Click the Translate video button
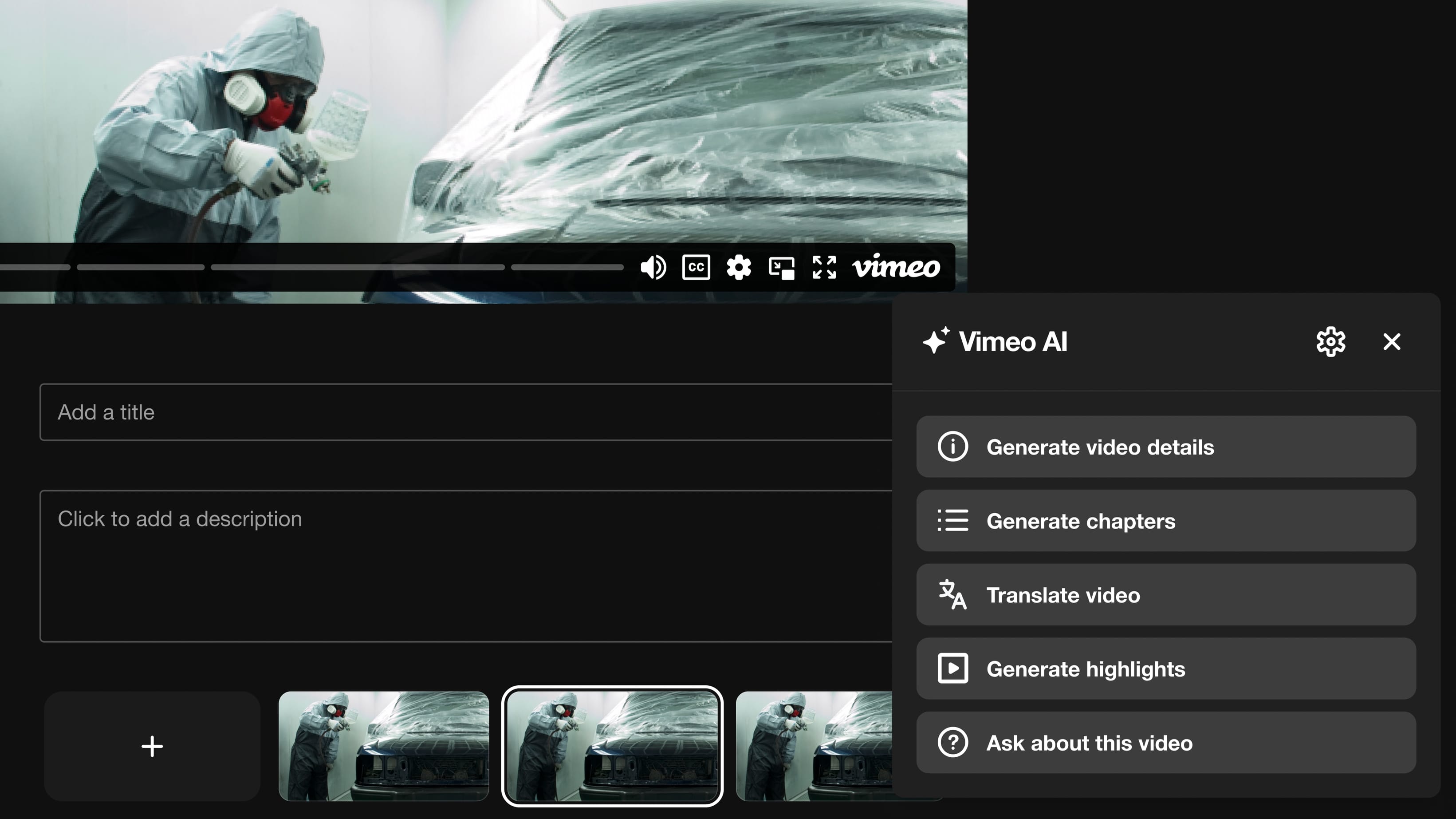Screen dimensions: 1456x819 (x=1166, y=594)
